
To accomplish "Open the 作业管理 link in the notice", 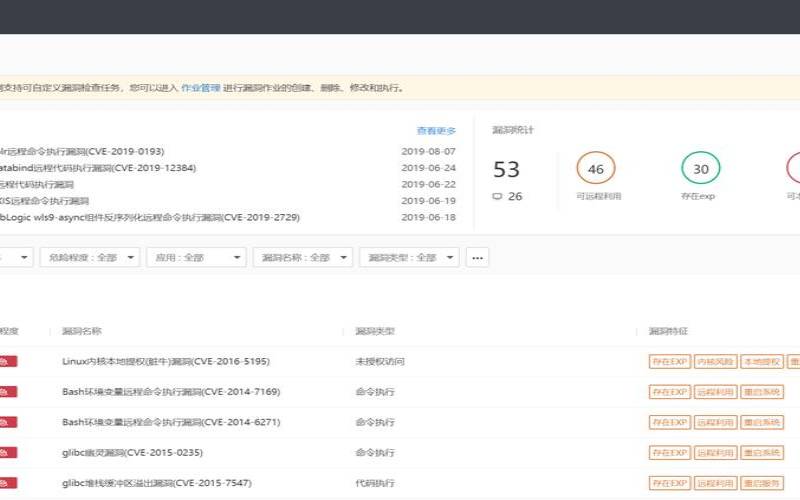I will (200, 88).
